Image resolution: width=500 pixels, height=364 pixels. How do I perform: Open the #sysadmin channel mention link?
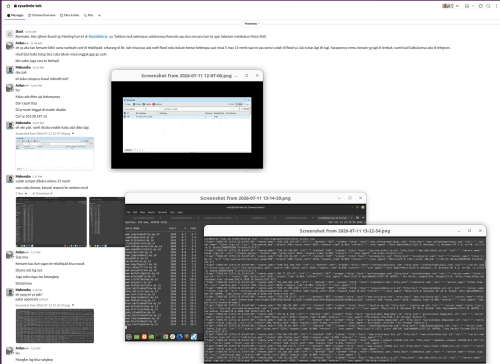(x=98, y=36)
